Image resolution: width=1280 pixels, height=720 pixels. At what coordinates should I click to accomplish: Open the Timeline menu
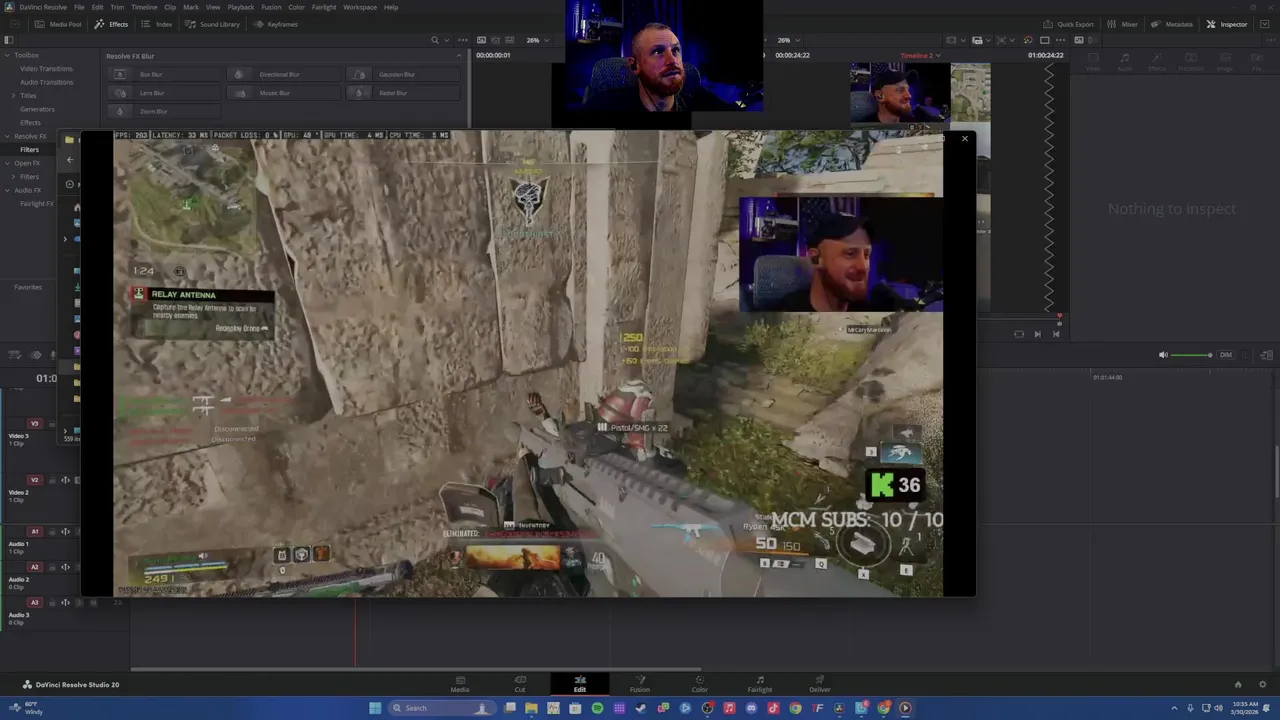(144, 7)
